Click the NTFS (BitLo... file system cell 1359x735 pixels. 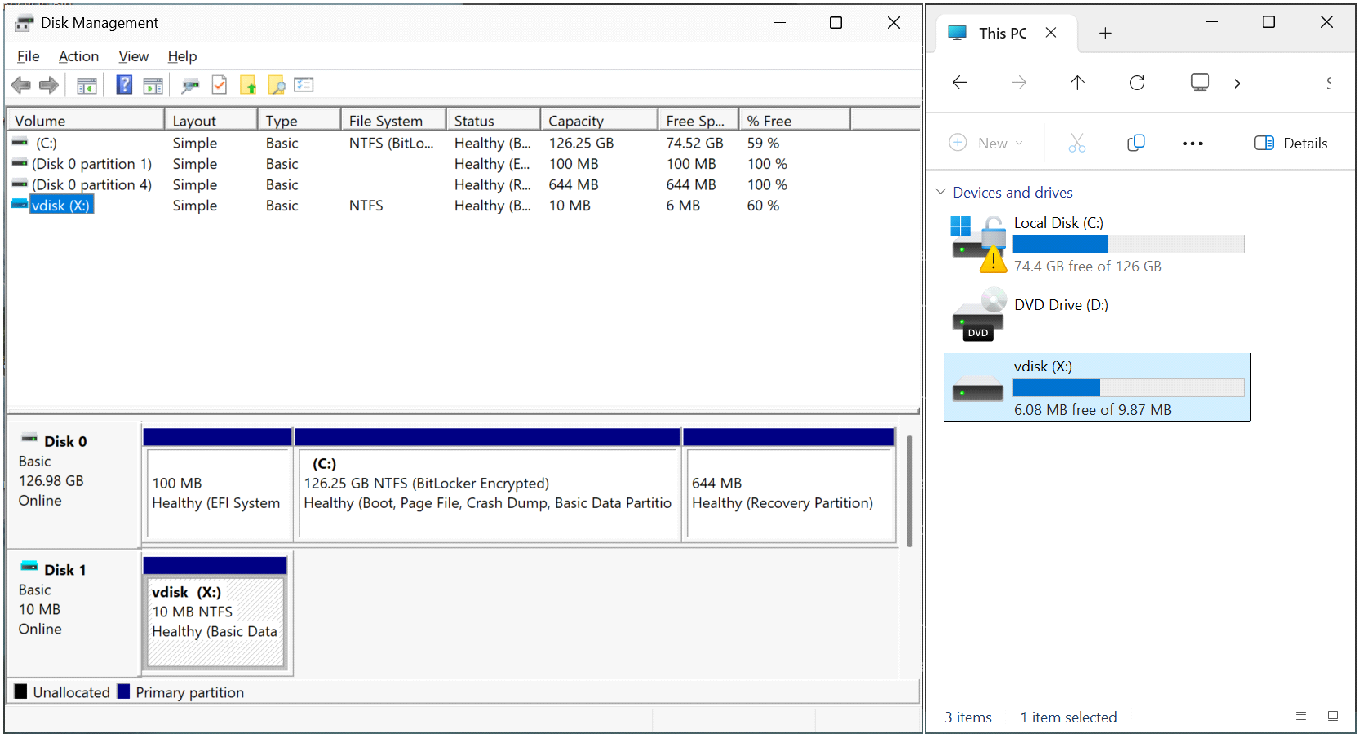coord(391,143)
